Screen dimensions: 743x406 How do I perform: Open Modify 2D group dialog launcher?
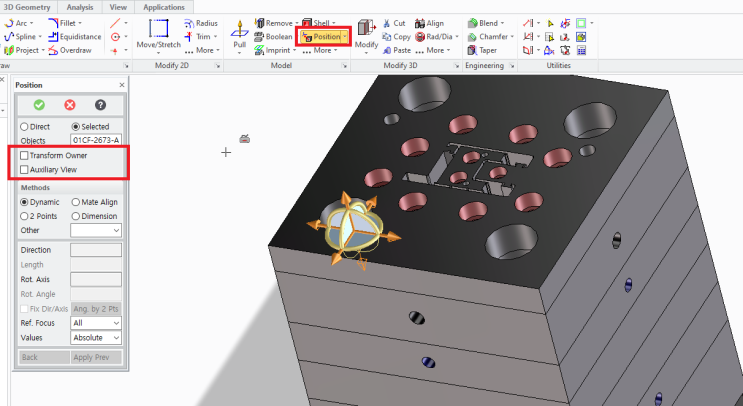point(217,66)
